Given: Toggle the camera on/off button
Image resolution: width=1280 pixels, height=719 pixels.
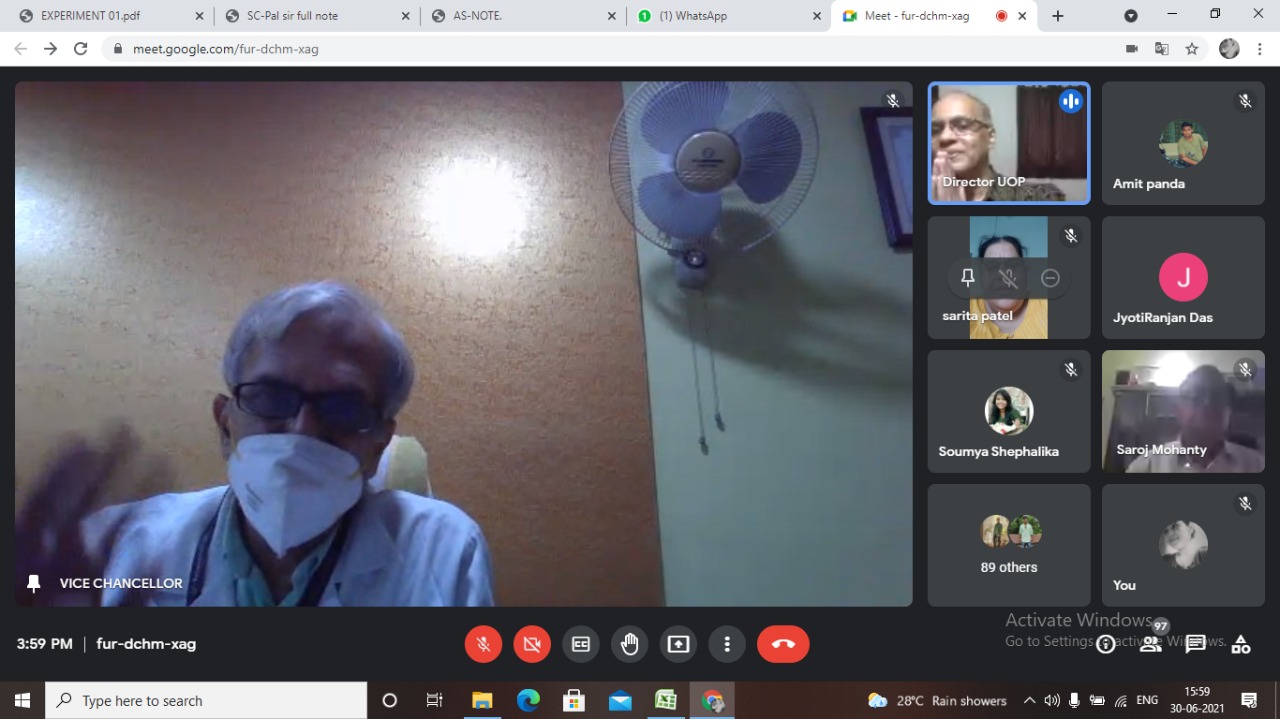Looking at the screenshot, I should coord(532,644).
